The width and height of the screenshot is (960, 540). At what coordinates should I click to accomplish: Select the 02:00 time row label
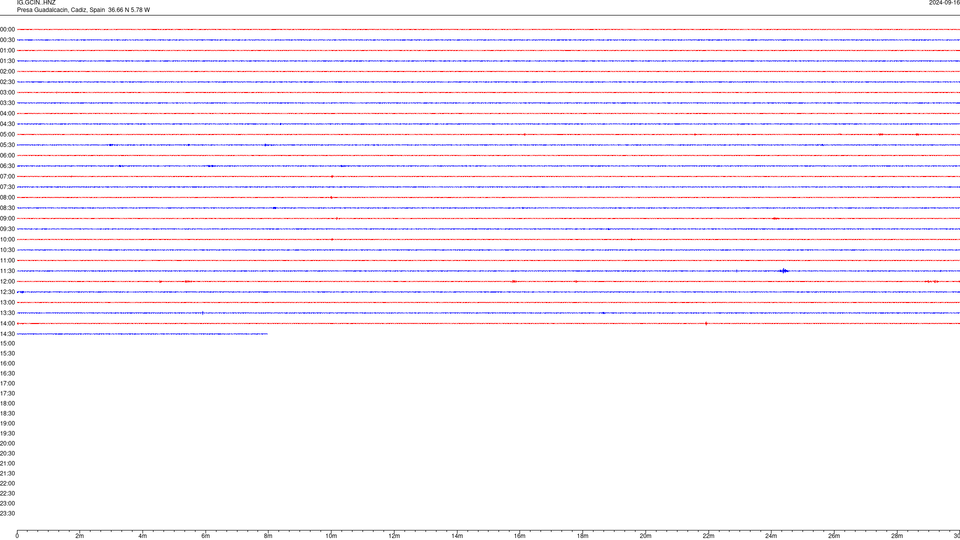(x=7, y=72)
